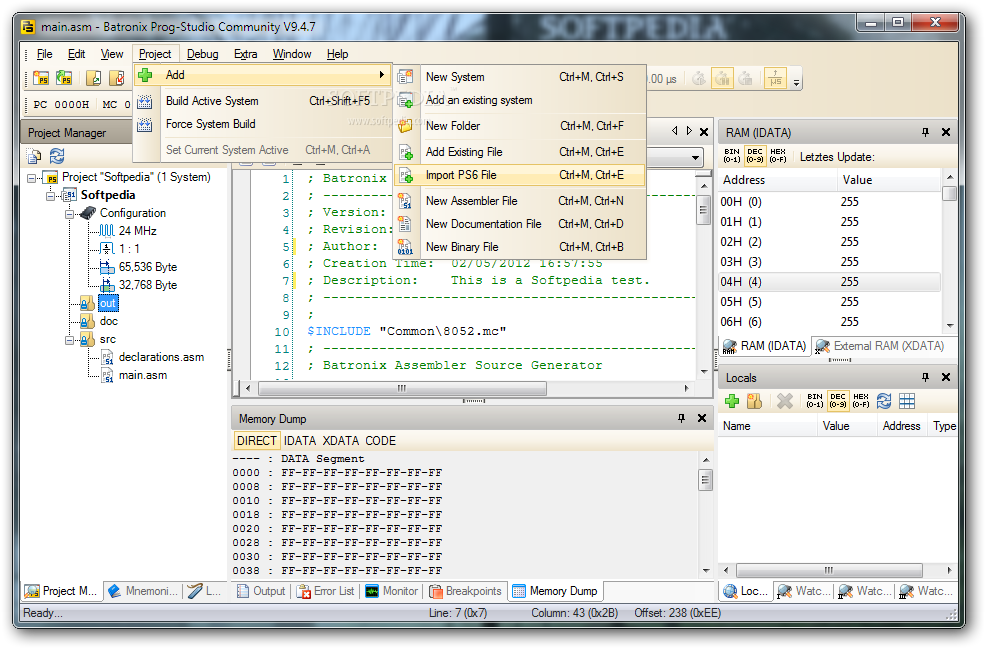Click the editor horizontal scrollbar thumb

click(x=402, y=389)
